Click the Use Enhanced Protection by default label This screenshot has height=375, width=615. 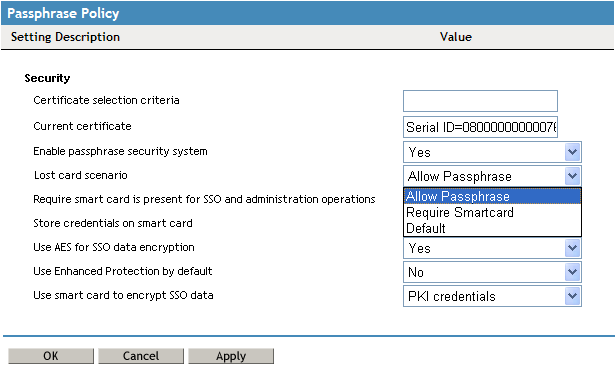pyautogui.click(x=123, y=271)
